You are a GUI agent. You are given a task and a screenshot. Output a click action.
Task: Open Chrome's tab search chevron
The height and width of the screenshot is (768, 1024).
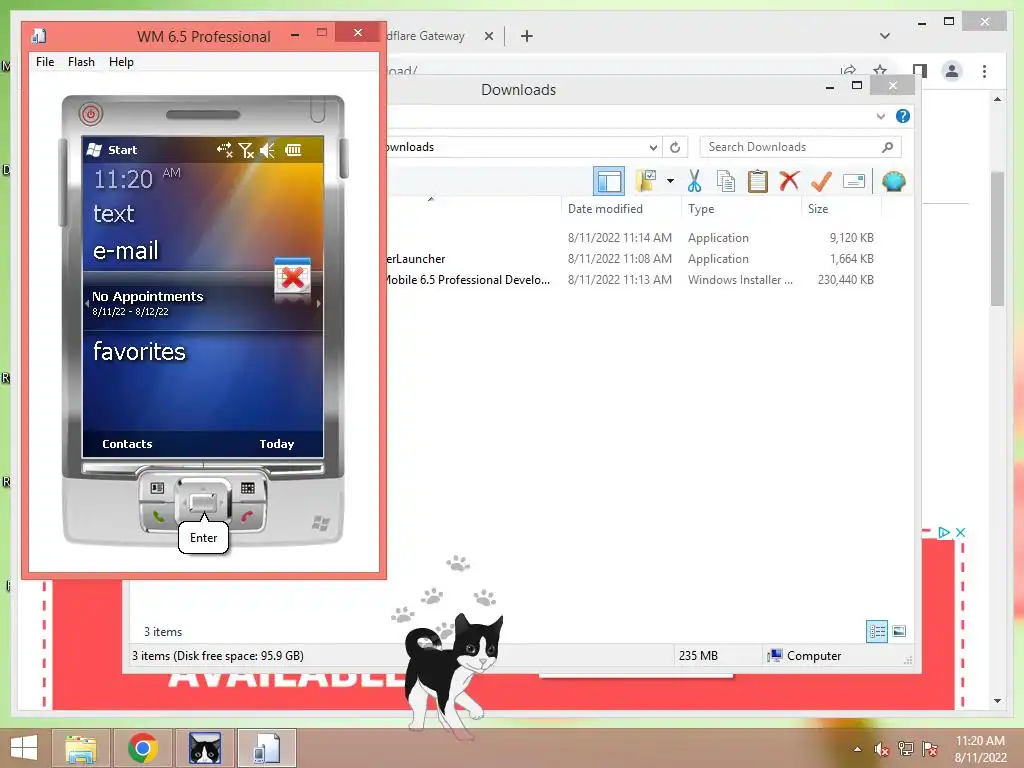click(x=885, y=36)
